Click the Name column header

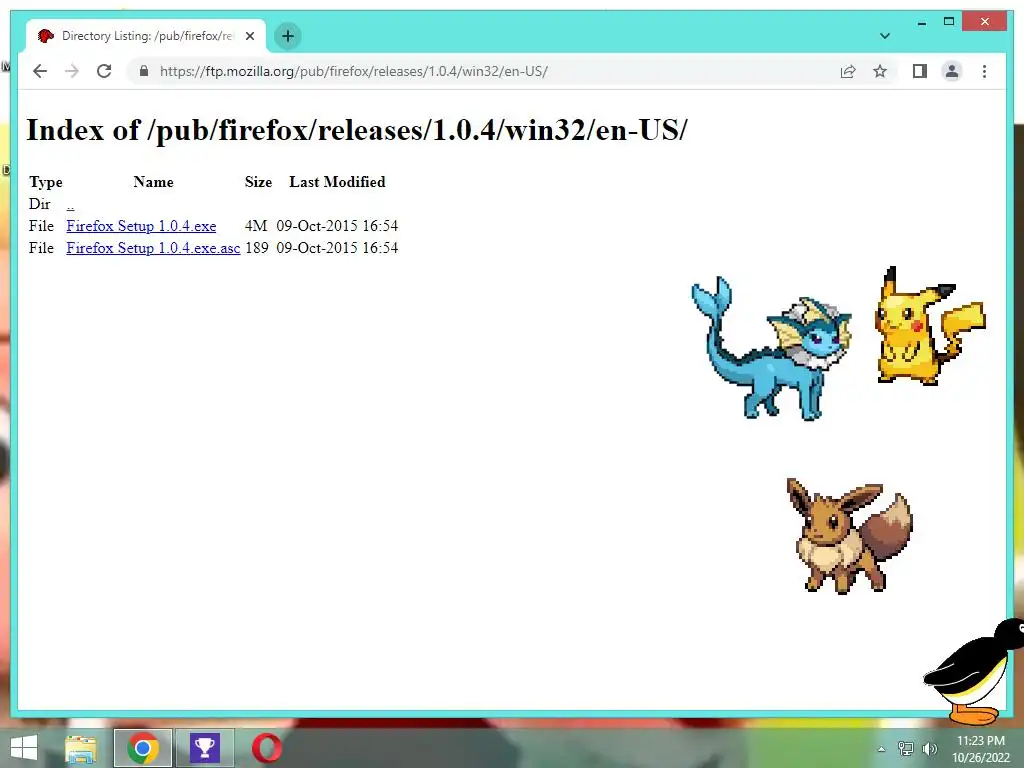pos(153,182)
